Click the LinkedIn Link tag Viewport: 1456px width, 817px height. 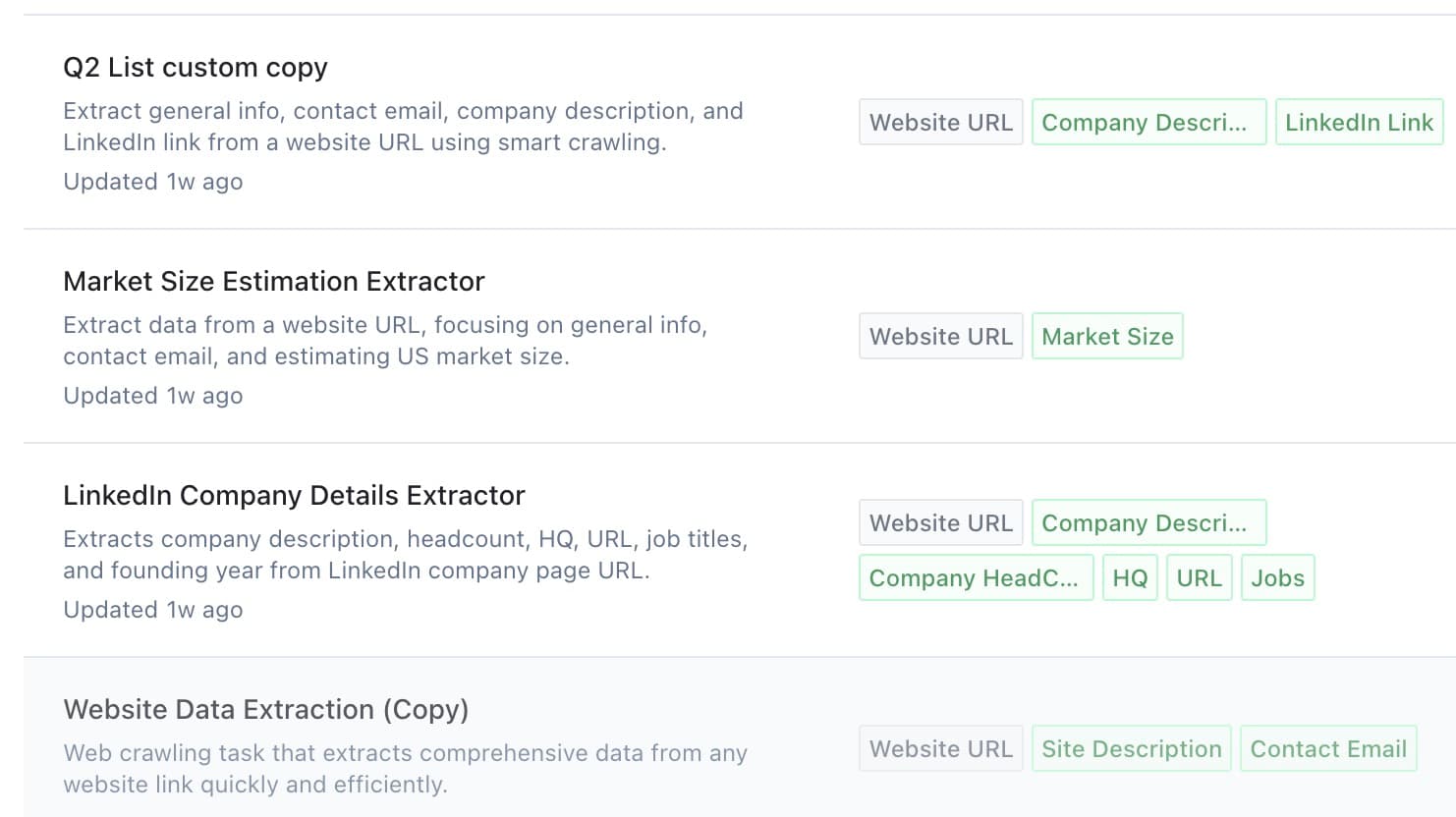coord(1359,122)
